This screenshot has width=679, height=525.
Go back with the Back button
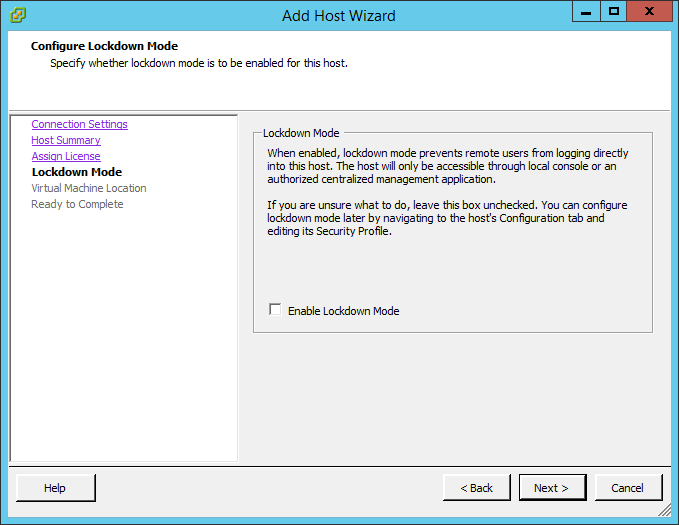[x=477, y=488]
